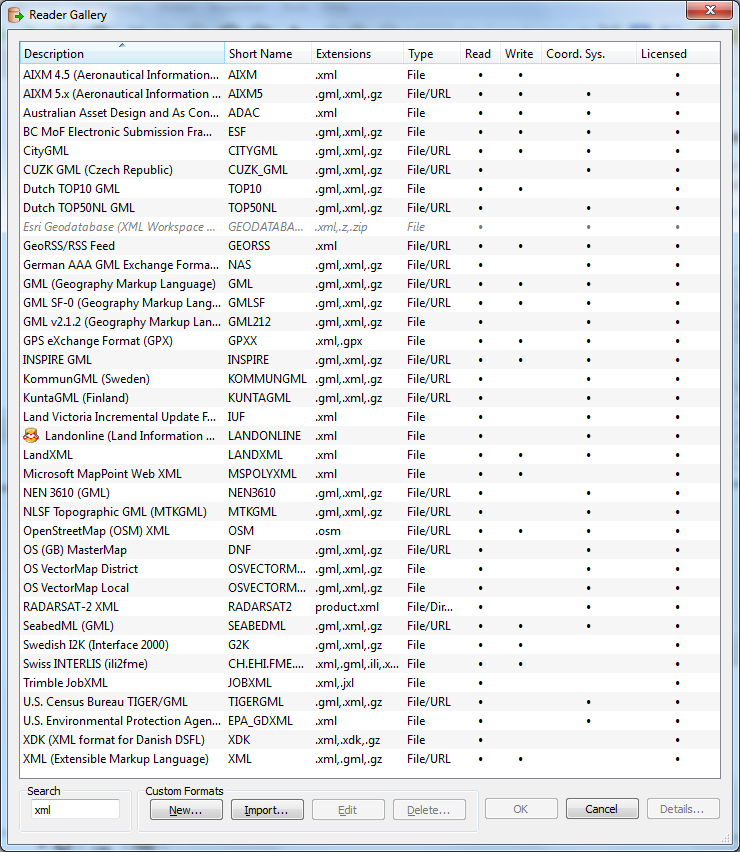Select the AIXM 5.x row
Viewport: 740px width, 852px height.
369,94
